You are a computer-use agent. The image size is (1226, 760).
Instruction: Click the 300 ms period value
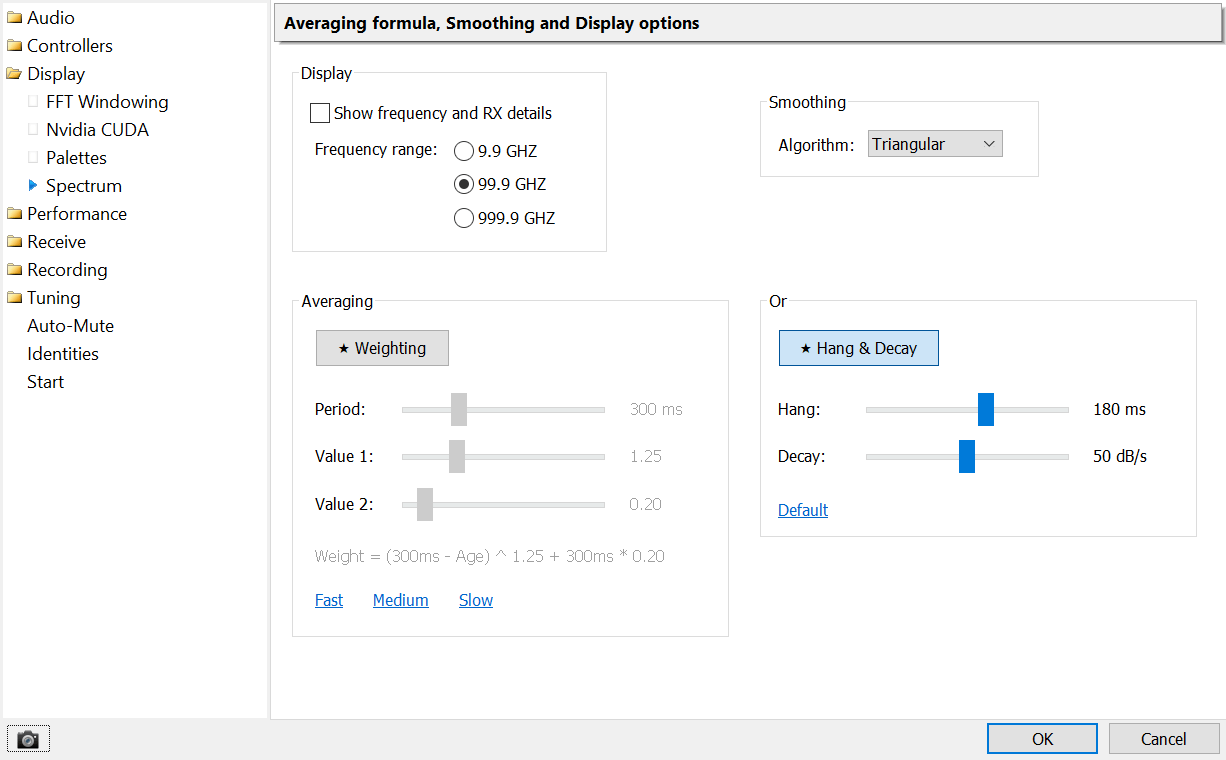click(656, 409)
